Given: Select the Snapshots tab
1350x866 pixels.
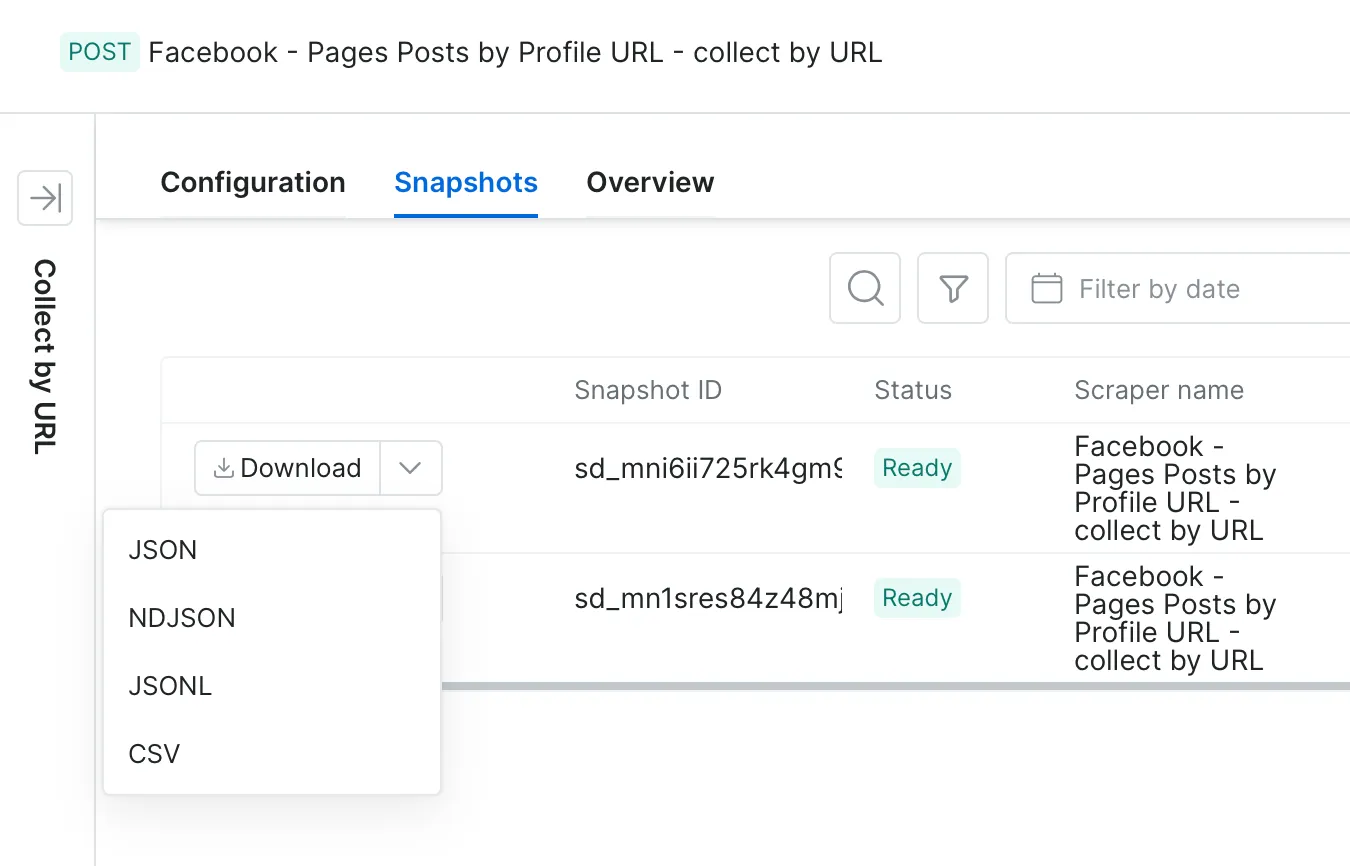Looking at the screenshot, I should click(466, 183).
